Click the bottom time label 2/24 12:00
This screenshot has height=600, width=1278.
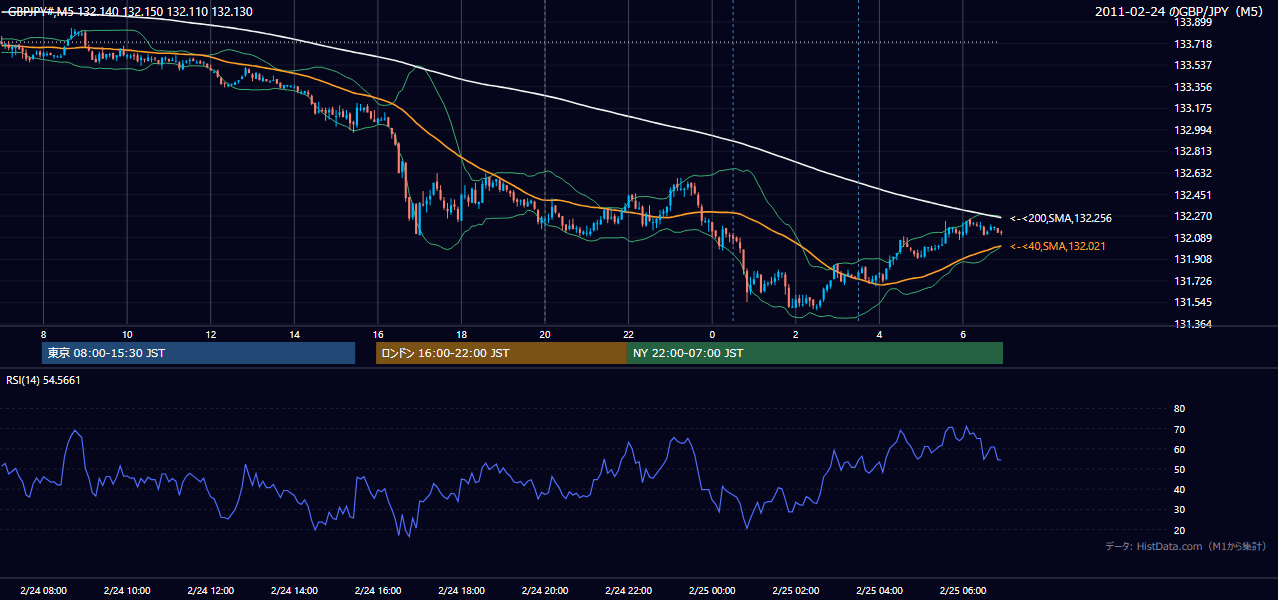click(210, 591)
